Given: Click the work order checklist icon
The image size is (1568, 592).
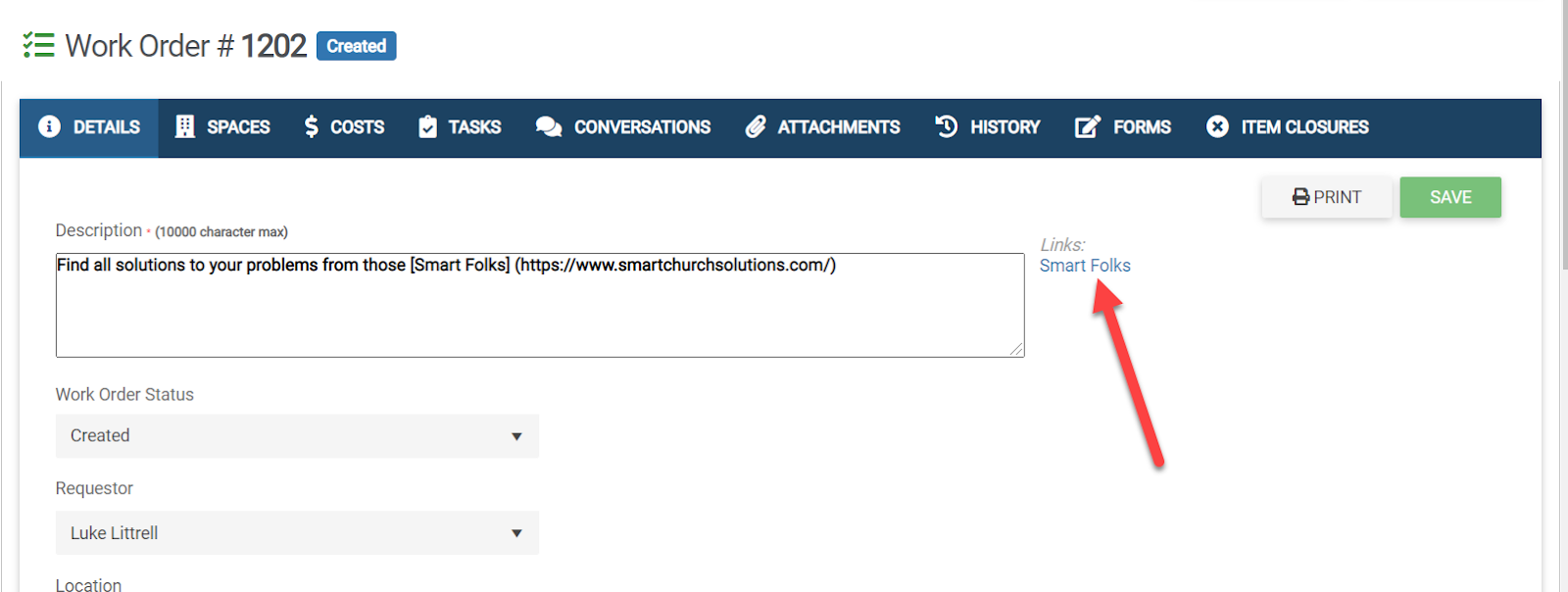Looking at the screenshot, I should (39, 45).
